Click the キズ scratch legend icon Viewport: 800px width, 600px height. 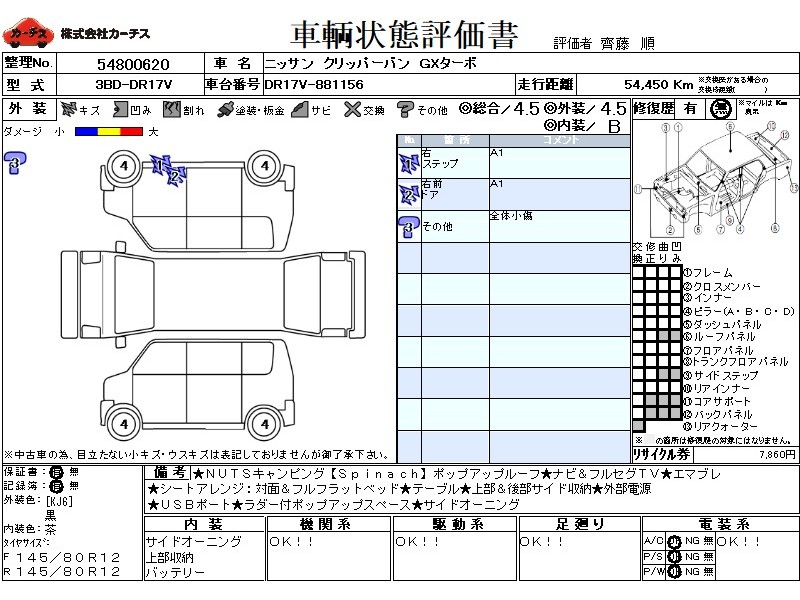pyautogui.click(x=69, y=109)
